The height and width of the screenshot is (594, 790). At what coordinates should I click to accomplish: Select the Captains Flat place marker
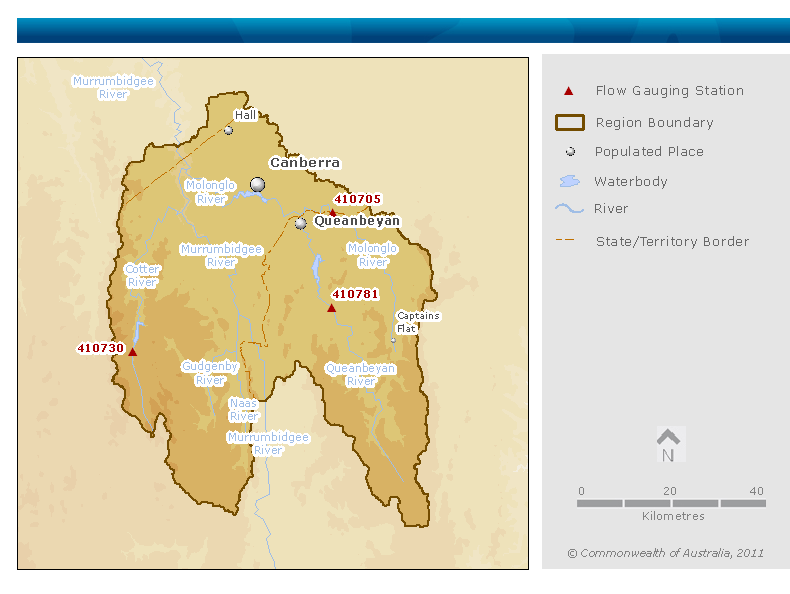393,341
